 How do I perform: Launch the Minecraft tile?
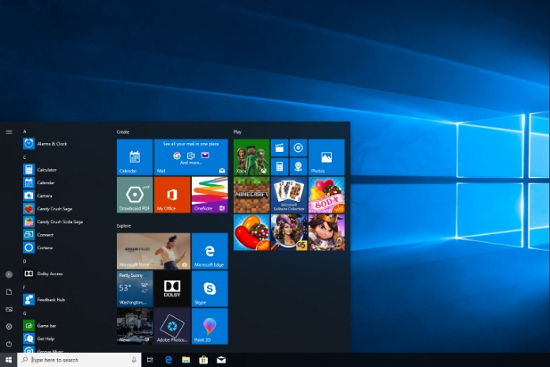point(251,195)
